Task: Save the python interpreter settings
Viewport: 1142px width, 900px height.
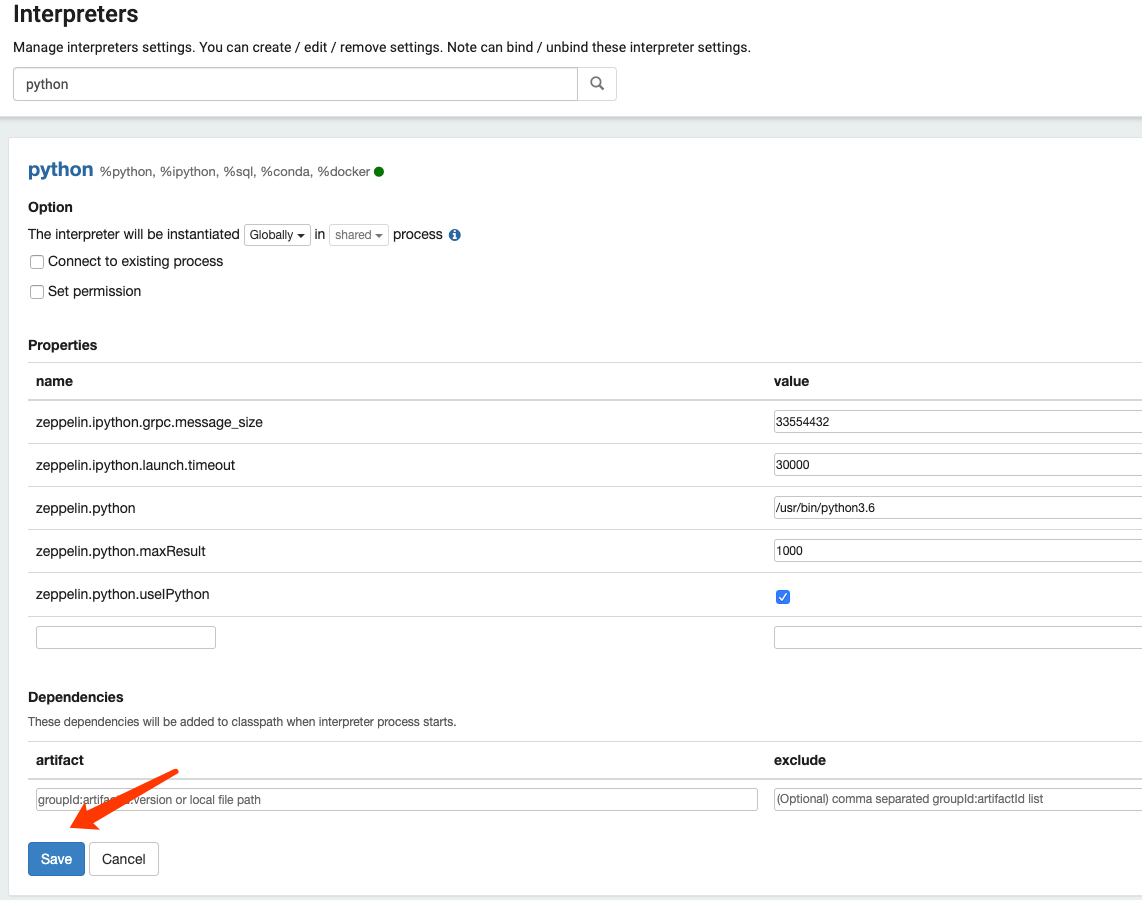Action: 56,859
